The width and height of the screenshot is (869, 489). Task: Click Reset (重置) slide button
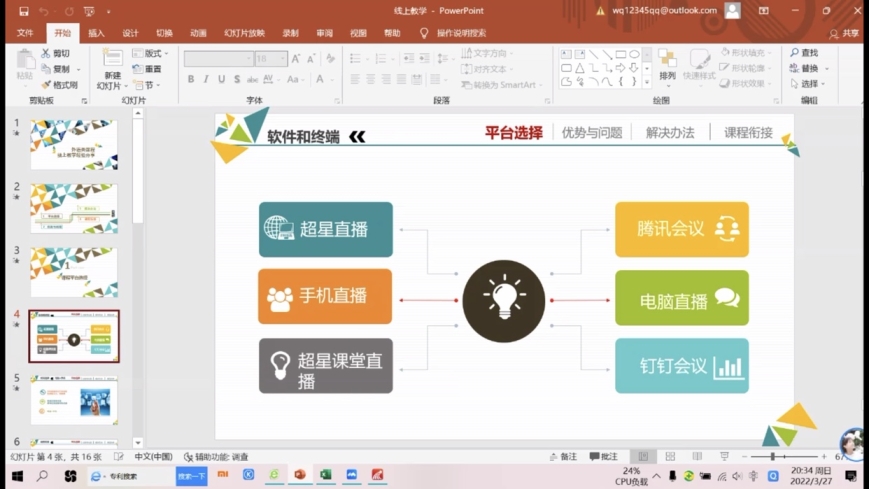(x=147, y=69)
